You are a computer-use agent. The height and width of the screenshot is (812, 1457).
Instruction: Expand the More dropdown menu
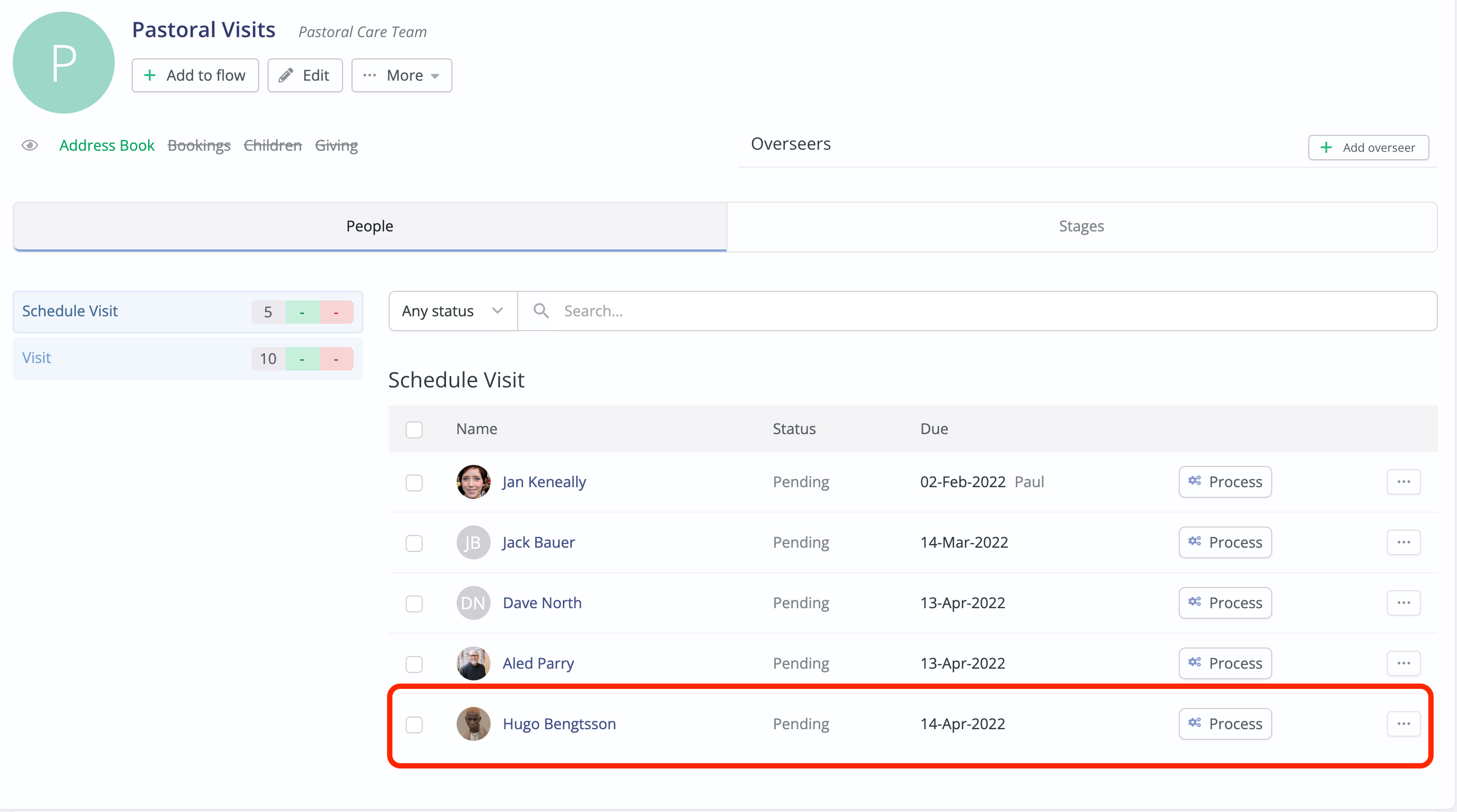click(401, 75)
